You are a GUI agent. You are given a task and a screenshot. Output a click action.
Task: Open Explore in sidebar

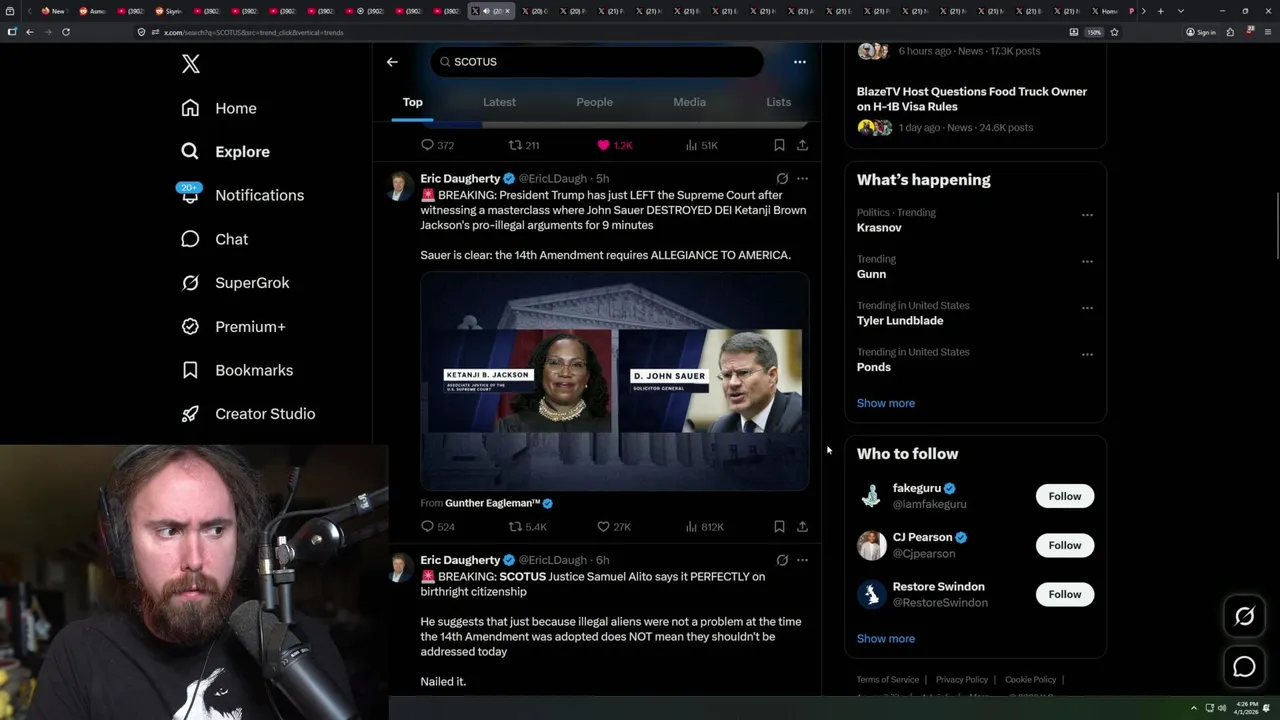coord(225,152)
